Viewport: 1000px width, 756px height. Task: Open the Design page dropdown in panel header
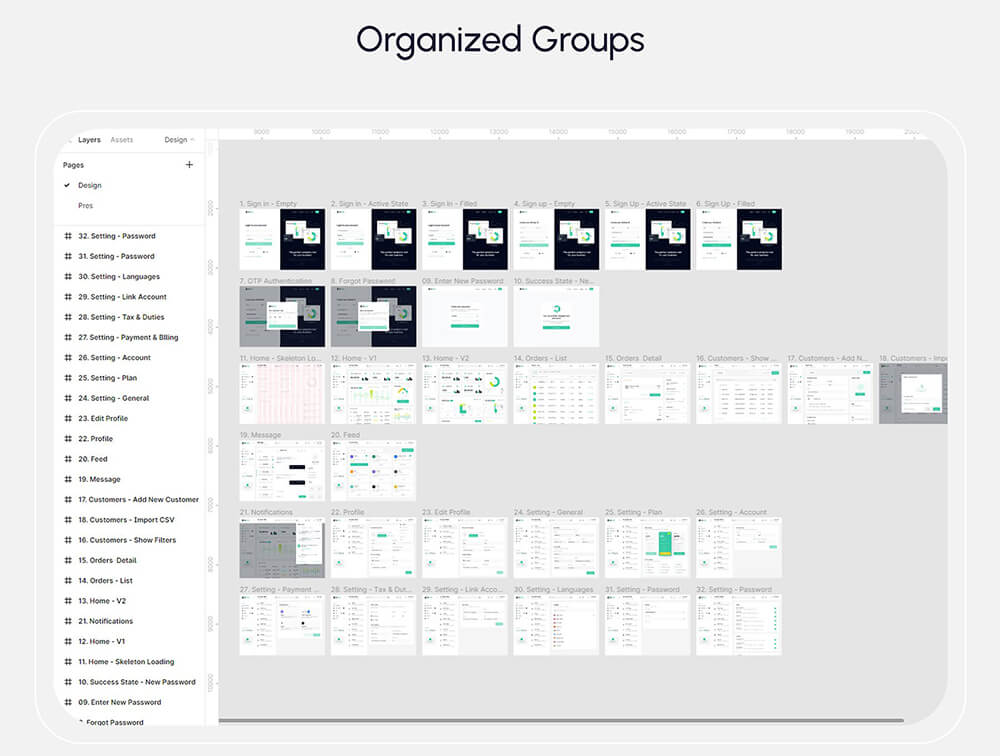tap(179, 140)
